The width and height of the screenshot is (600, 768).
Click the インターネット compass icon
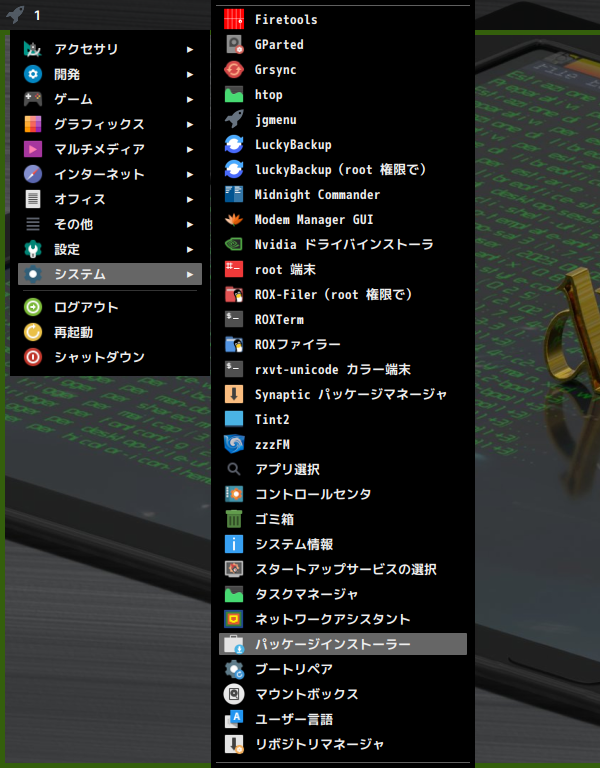point(33,174)
